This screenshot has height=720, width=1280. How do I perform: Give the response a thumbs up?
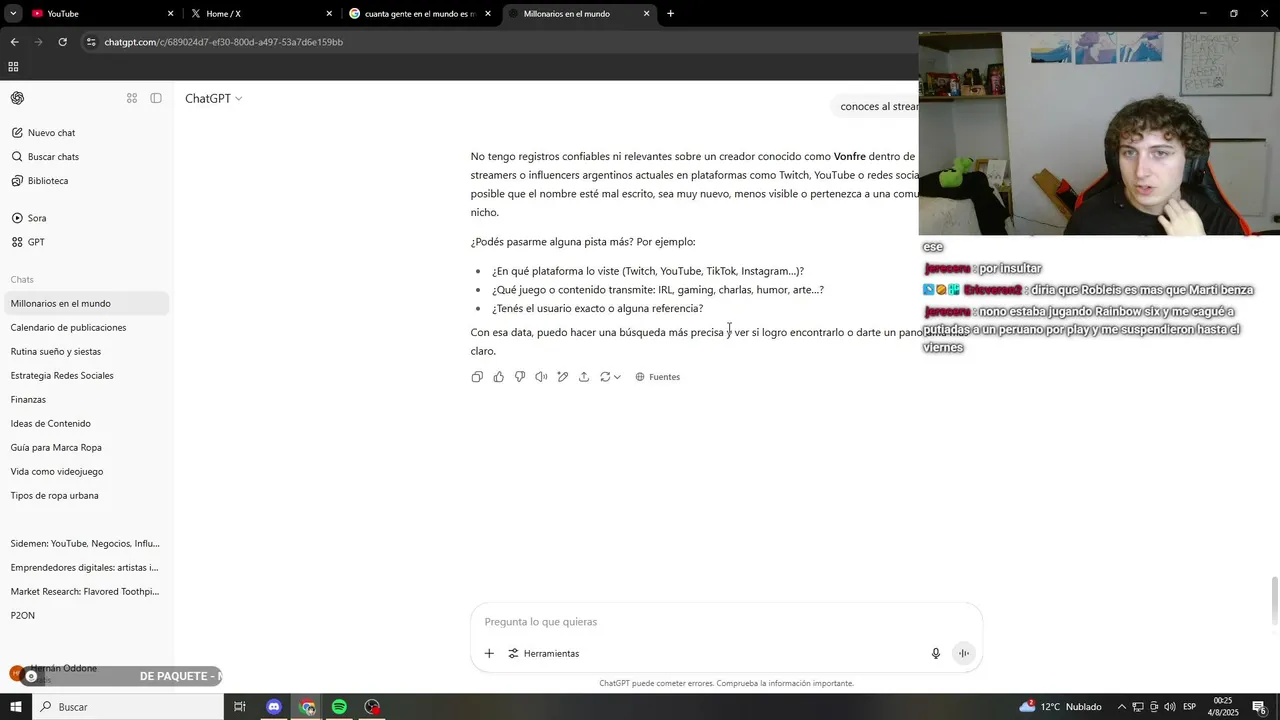tap(499, 377)
